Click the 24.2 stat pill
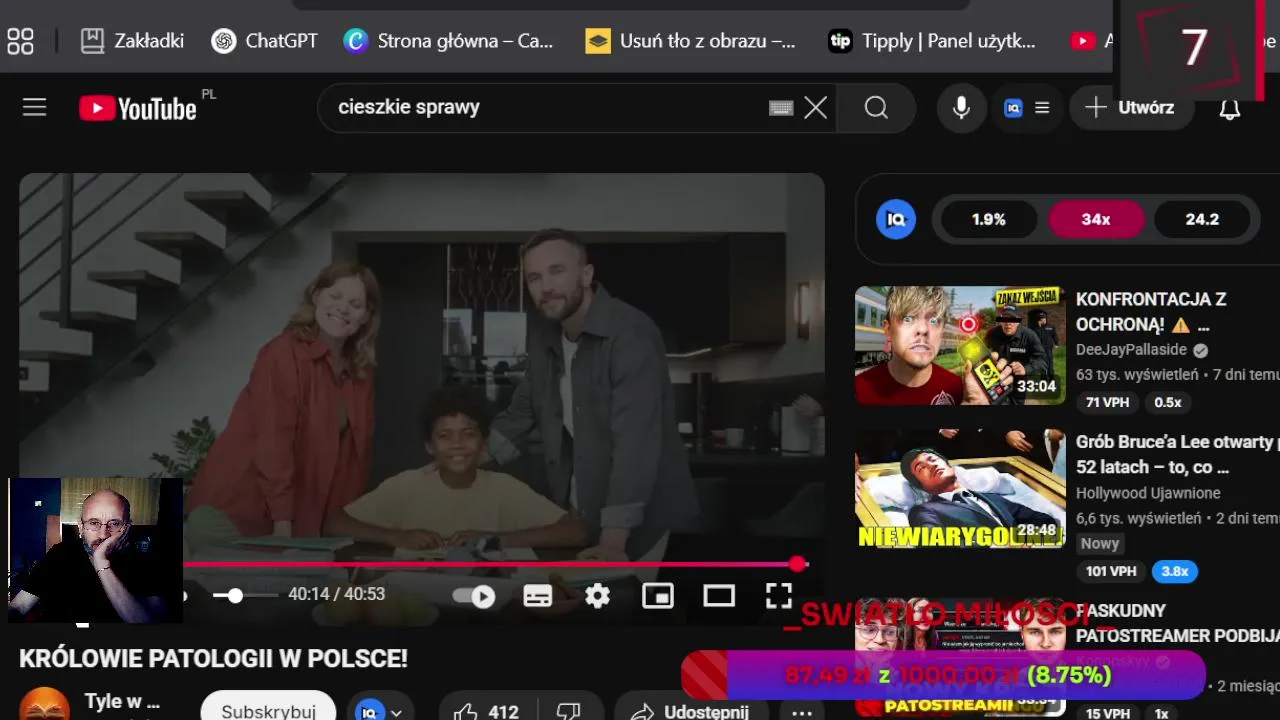This screenshot has width=1280, height=720. [1202, 219]
